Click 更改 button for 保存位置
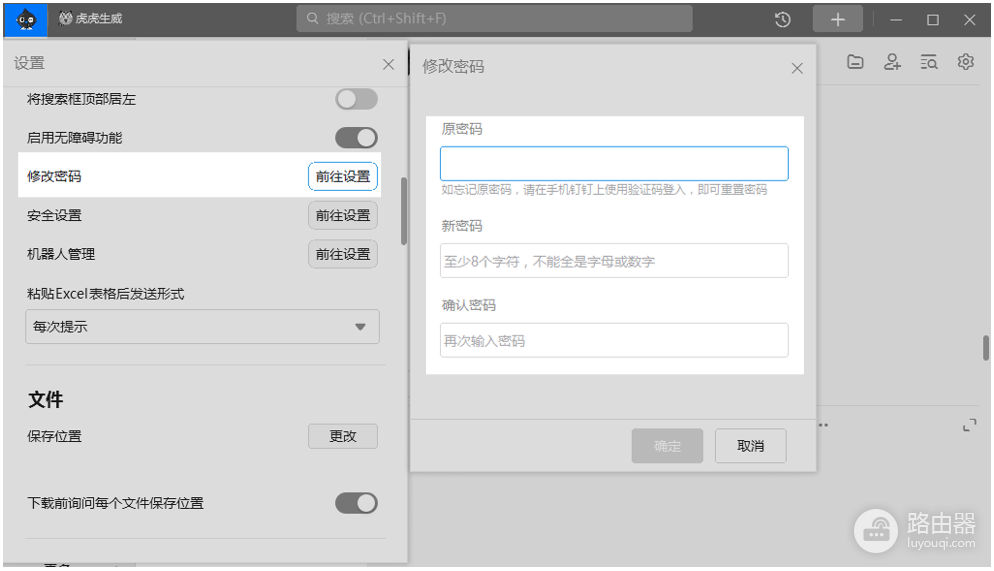Viewport: 994px width, 571px height. click(x=343, y=436)
